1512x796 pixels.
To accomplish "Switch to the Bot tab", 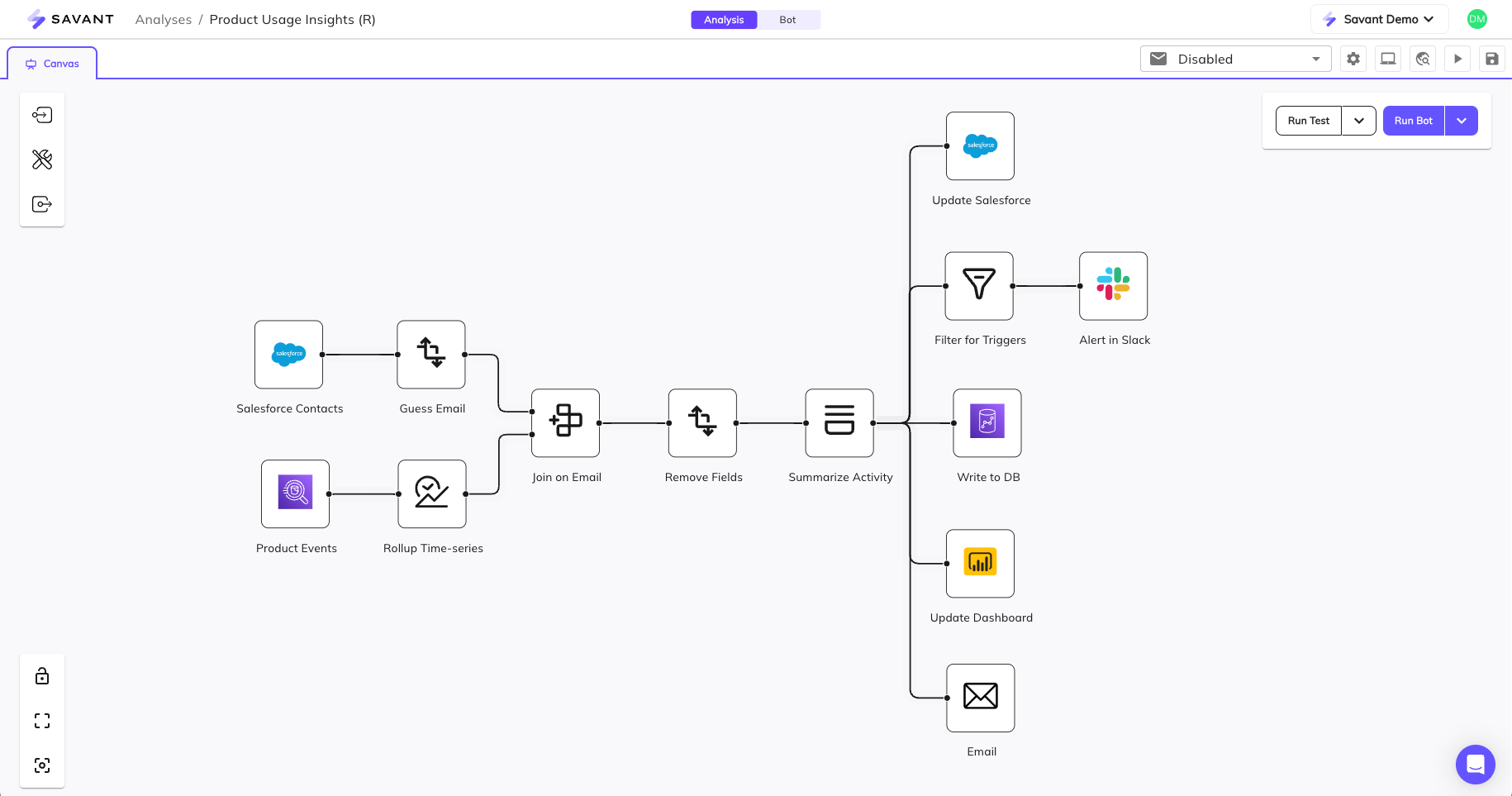I will (787, 19).
